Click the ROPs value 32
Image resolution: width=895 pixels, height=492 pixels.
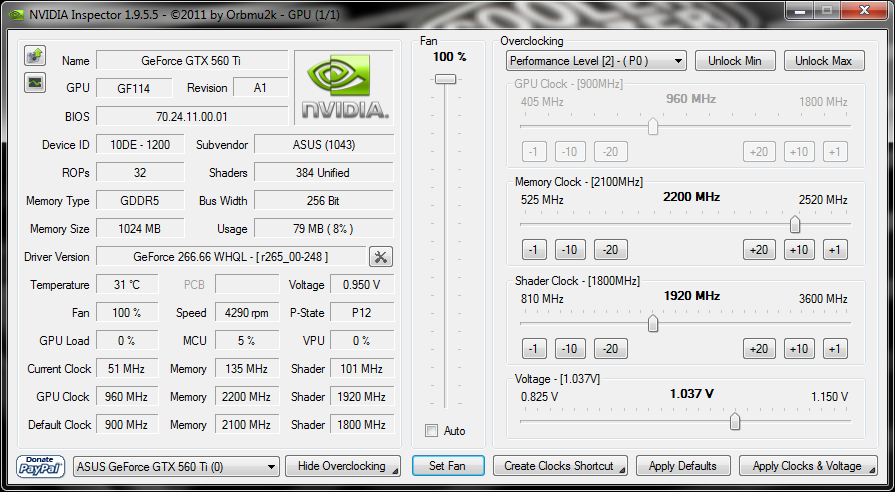pyautogui.click(x=140, y=172)
